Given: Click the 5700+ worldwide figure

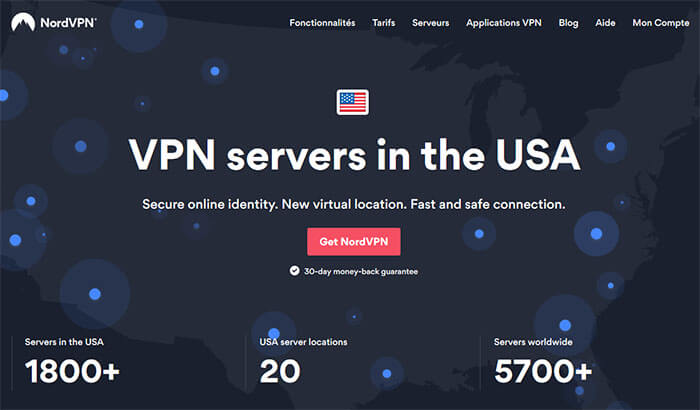Looking at the screenshot, I should (543, 371).
